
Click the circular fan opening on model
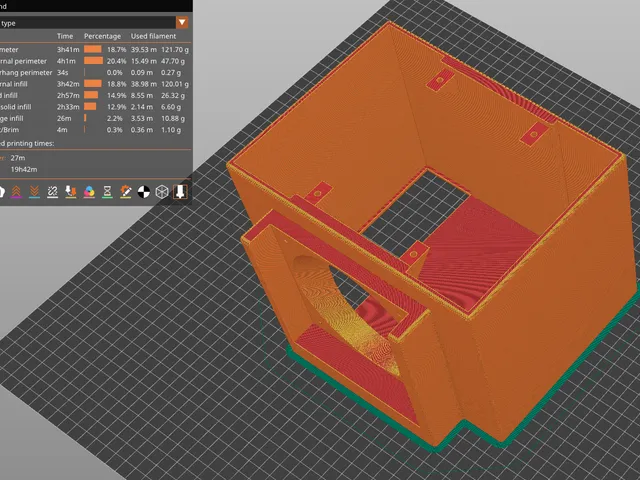click(x=347, y=314)
